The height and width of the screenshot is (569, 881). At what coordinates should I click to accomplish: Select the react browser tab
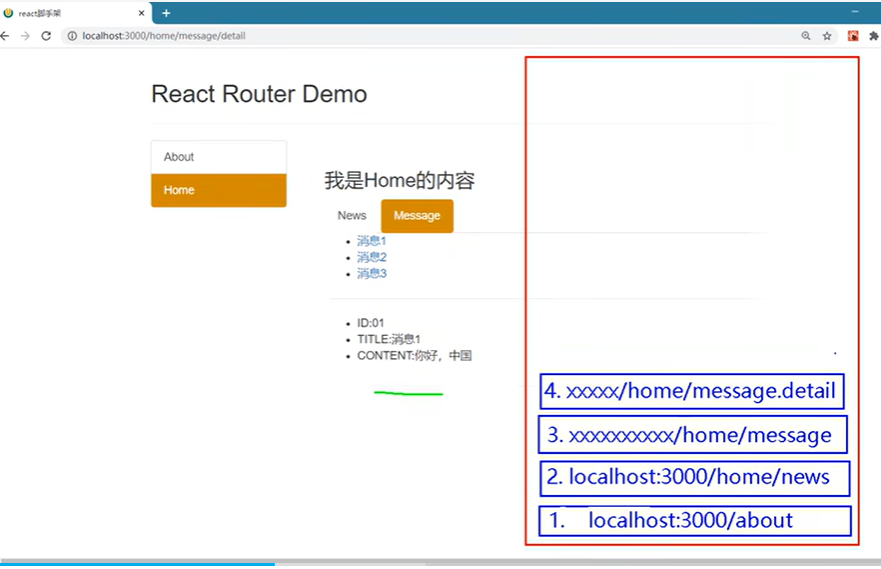(x=75, y=13)
